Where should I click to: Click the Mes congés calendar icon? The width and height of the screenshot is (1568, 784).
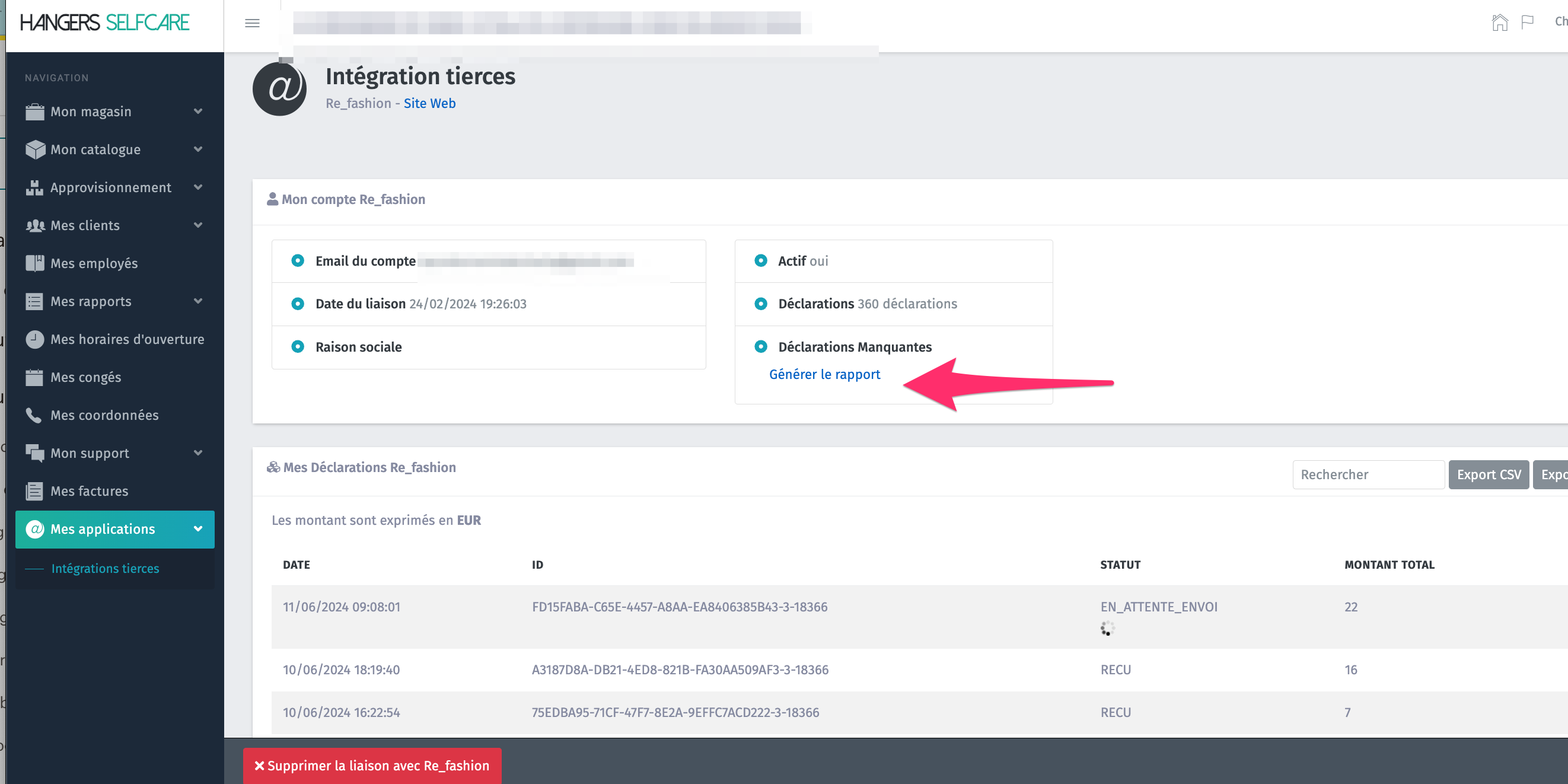coord(35,377)
